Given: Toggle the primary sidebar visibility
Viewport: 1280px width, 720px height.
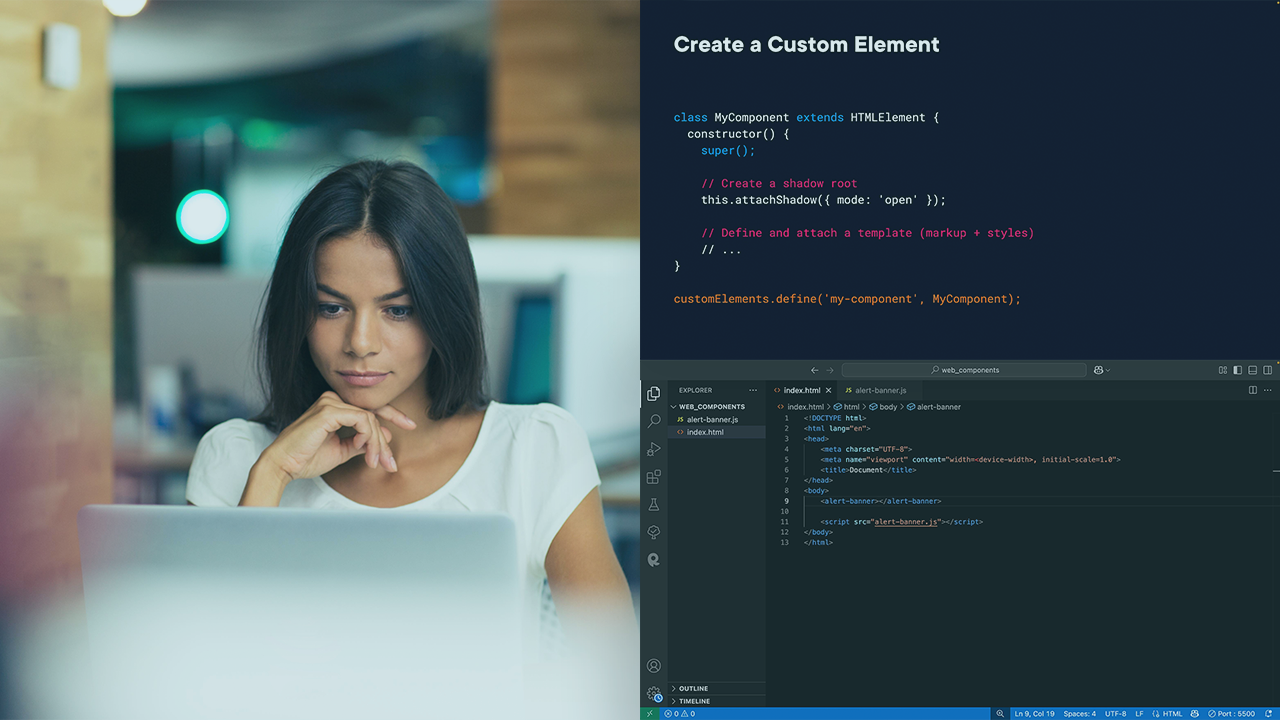Looking at the screenshot, I should [1237, 370].
